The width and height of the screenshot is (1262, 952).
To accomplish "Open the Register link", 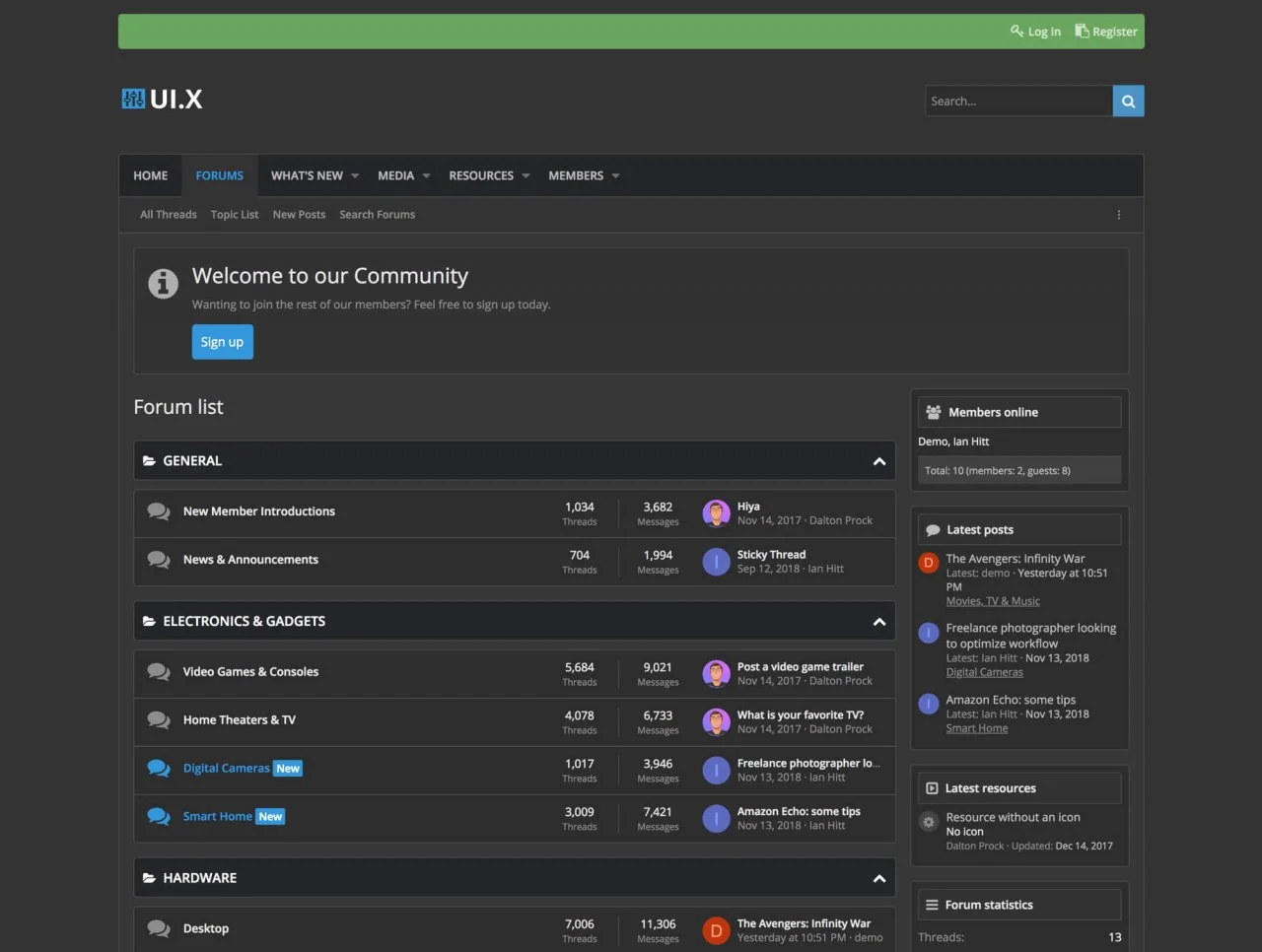I will (1106, 32).
